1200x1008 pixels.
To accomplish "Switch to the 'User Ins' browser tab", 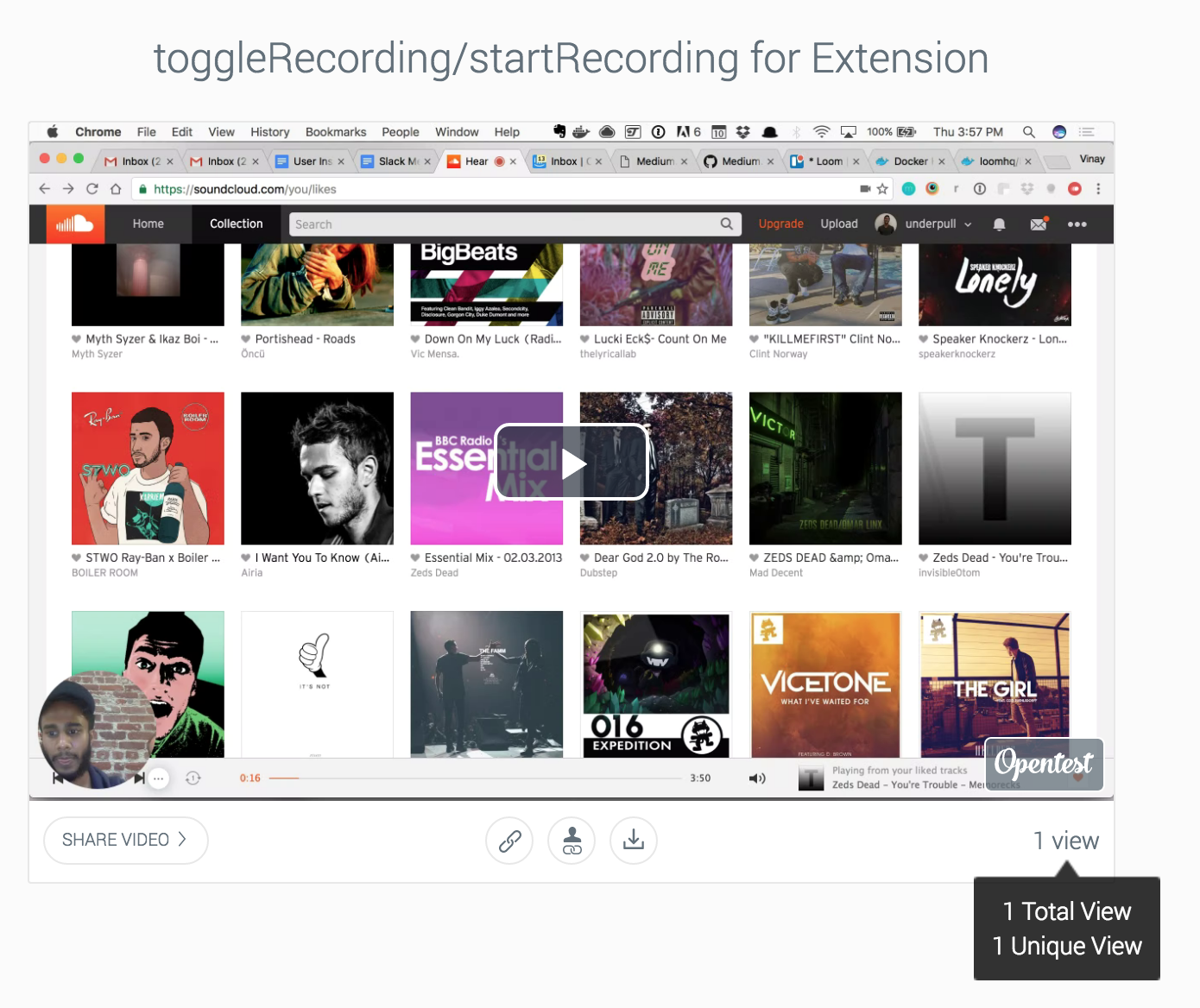I will (x=311, y=161).
